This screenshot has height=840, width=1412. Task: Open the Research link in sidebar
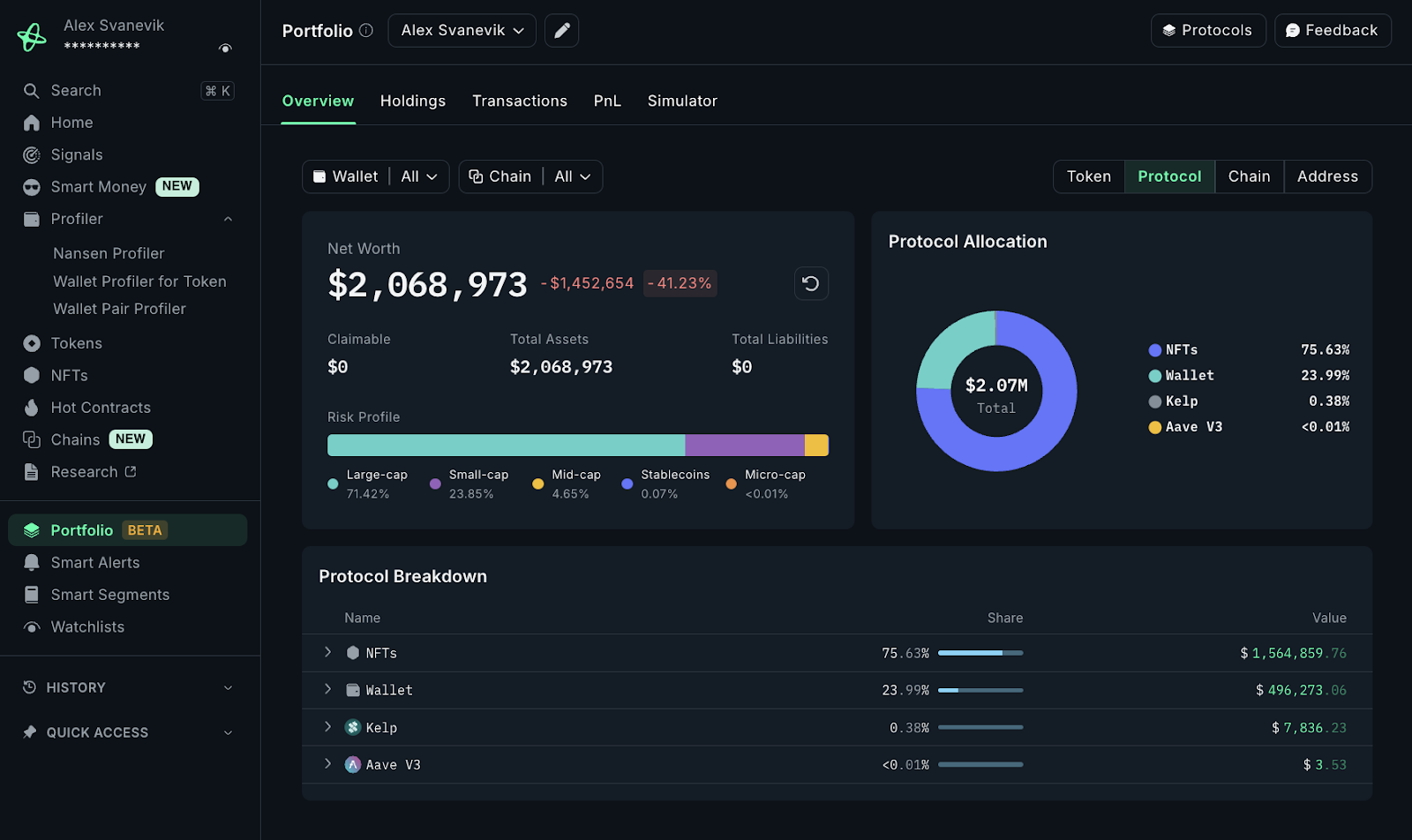84,471
